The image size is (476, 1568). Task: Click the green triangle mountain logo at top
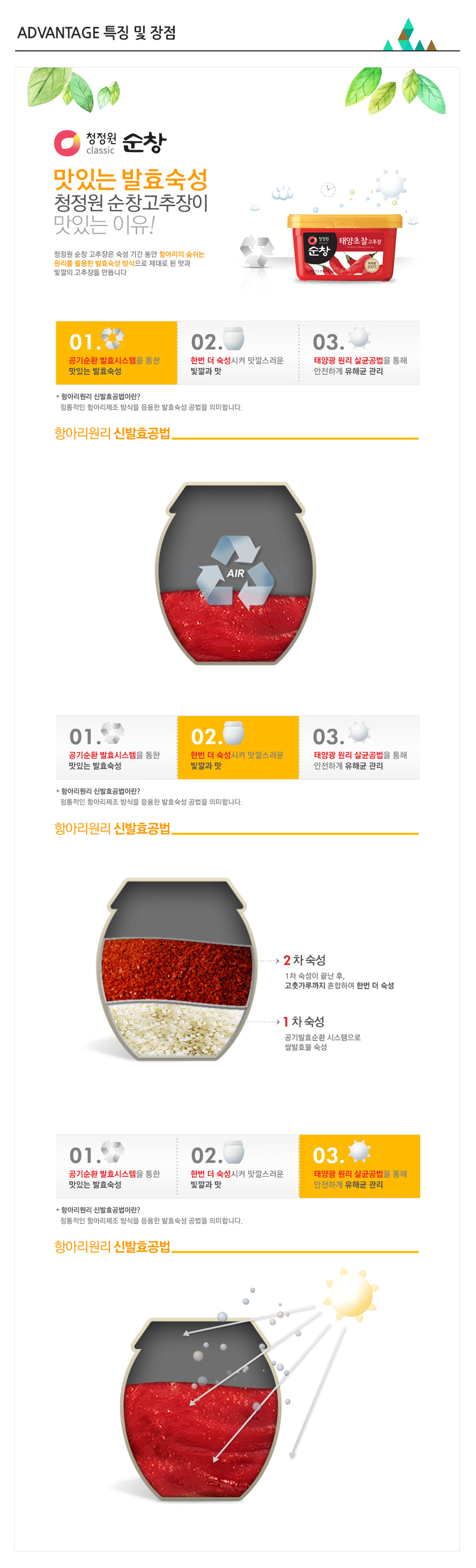[410, 35]
